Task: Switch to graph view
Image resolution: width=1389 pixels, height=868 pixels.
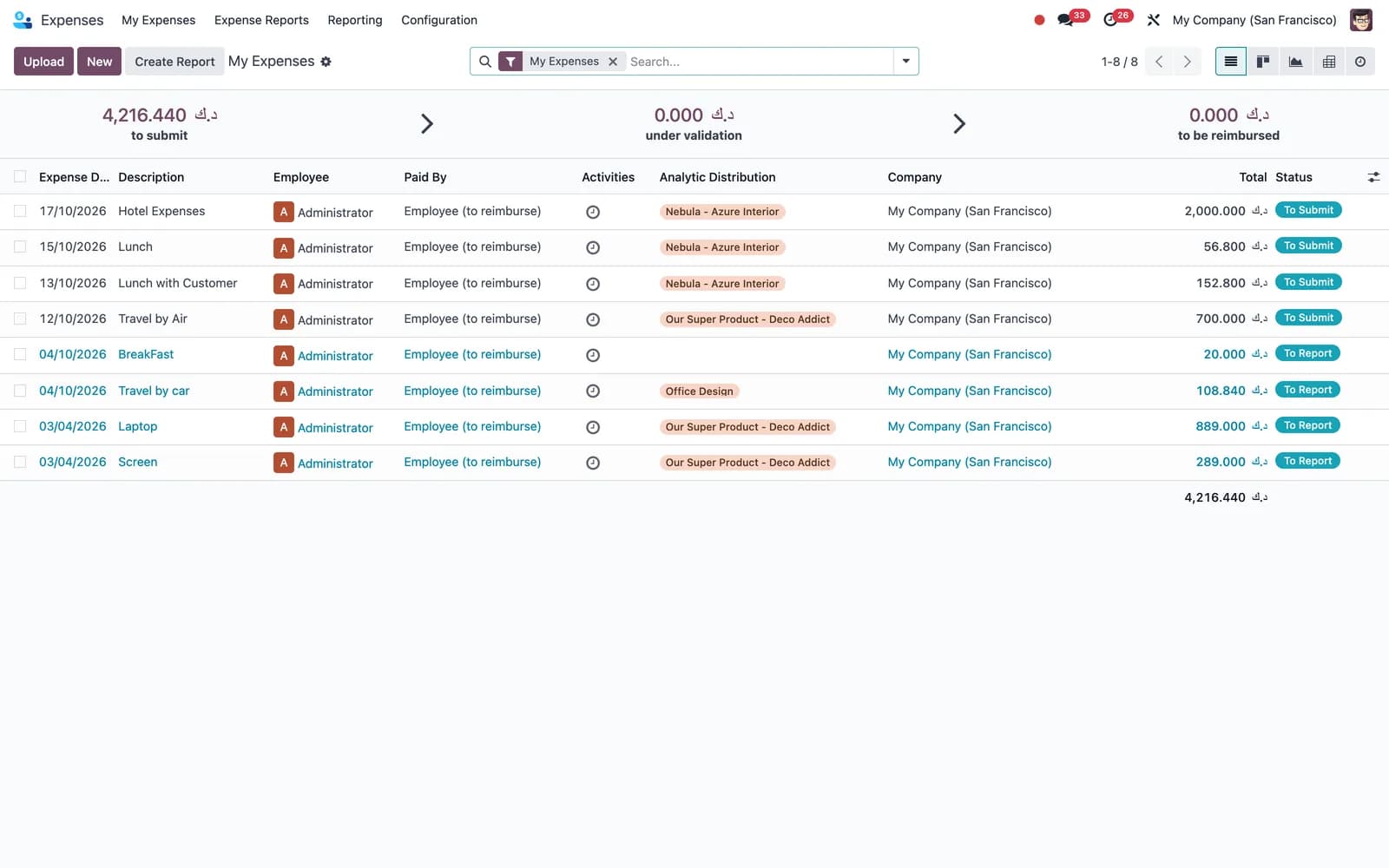Action: coord(1295,62)
